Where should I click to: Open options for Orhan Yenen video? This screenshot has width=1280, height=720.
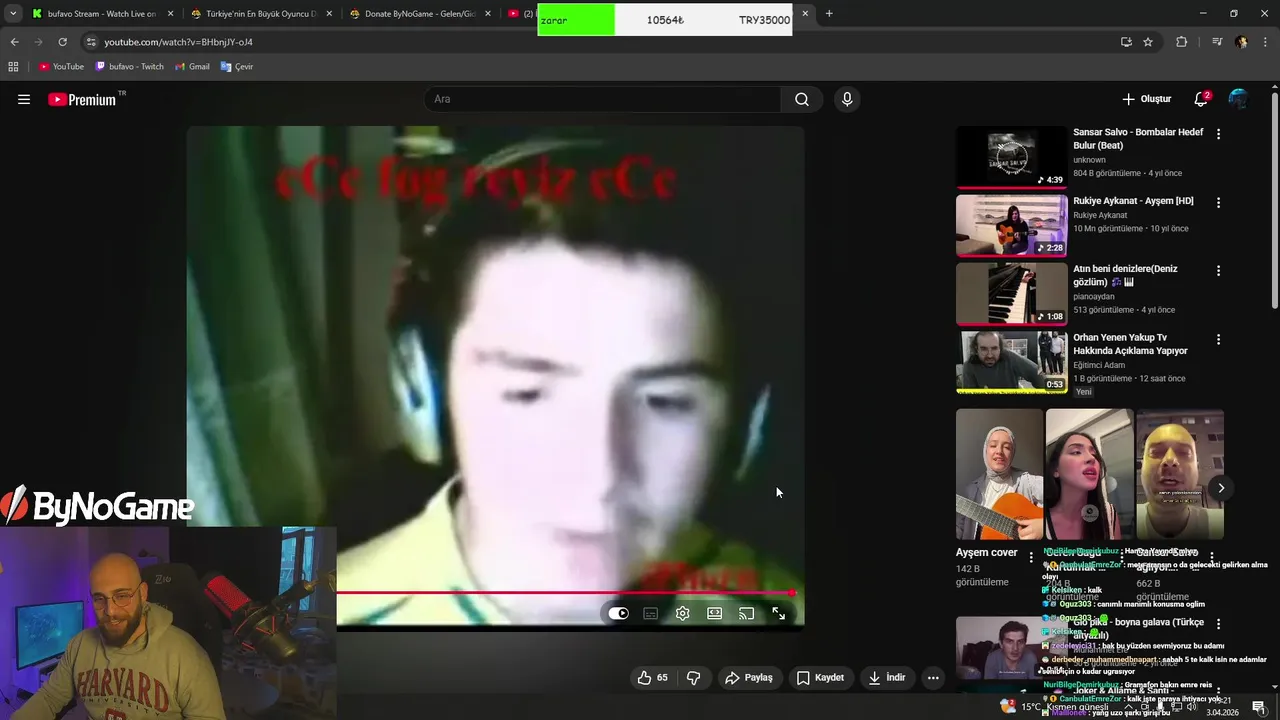tap(1218, 340)
